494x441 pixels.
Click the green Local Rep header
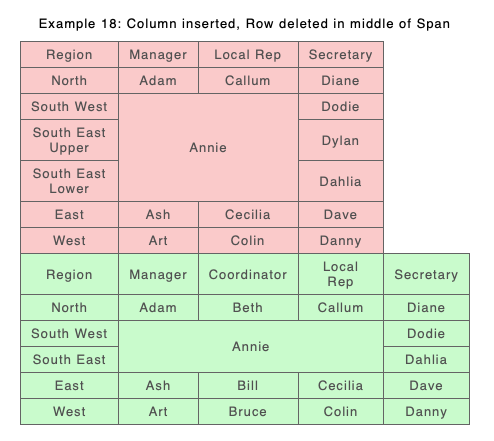point(341,274)
